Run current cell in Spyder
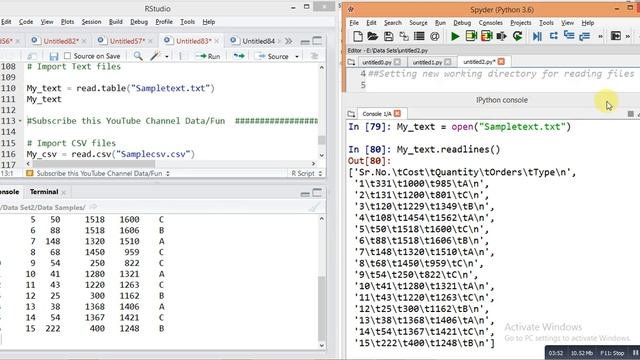The height and width of the screenshot is (360, 640). (x=471, y=36)
